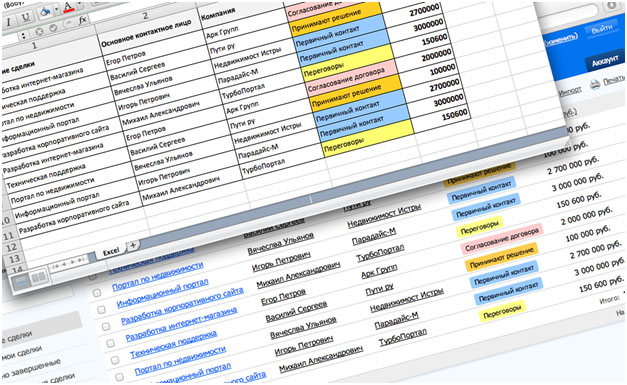Toggle italic formatting in Excel toolbar

pos(9,21)
